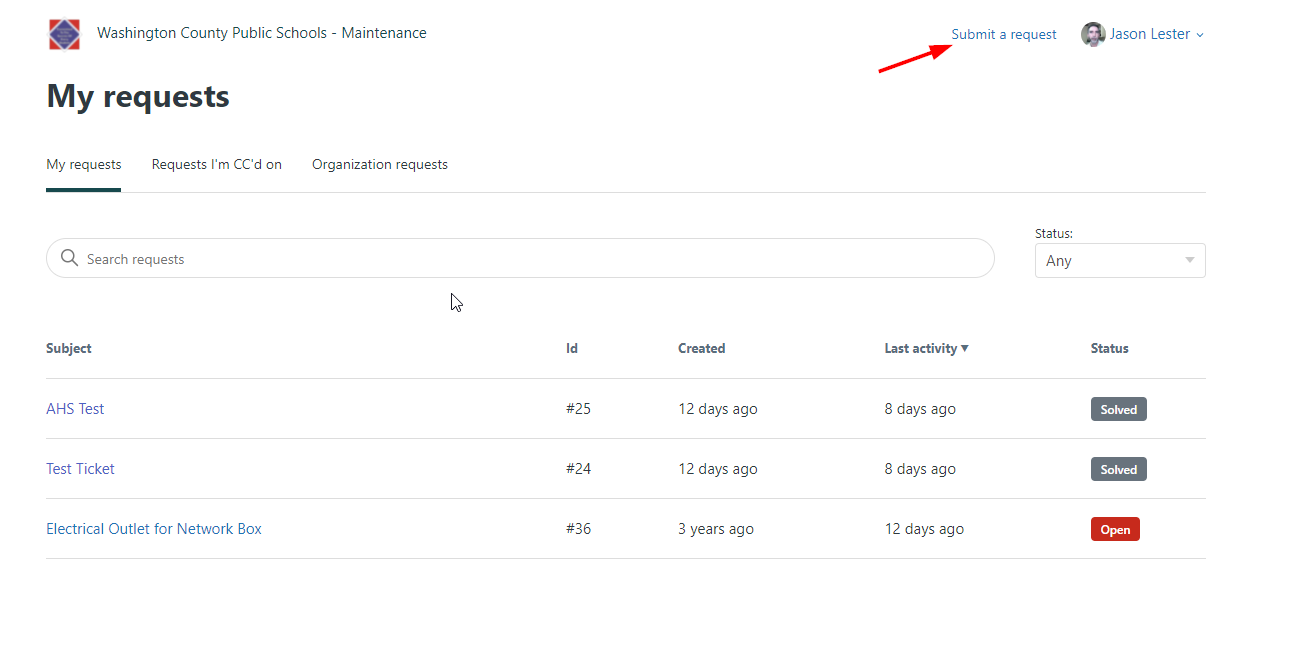The width and height of the screenshot is (1292, 657).
Task: Click the Status column header
Action: (x=1110, y=348)
